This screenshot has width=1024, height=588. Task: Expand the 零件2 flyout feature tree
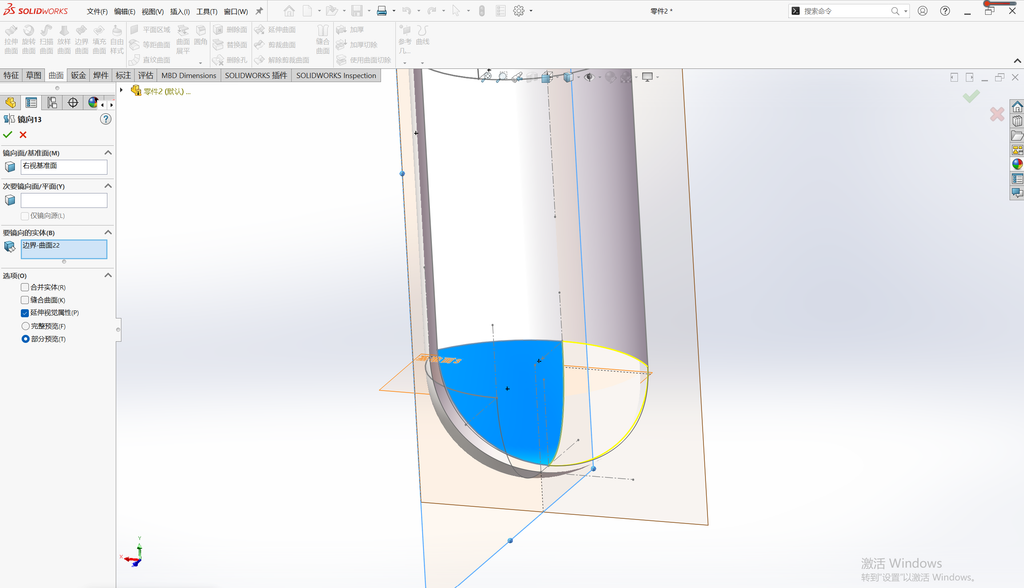[x=121, y=91]
